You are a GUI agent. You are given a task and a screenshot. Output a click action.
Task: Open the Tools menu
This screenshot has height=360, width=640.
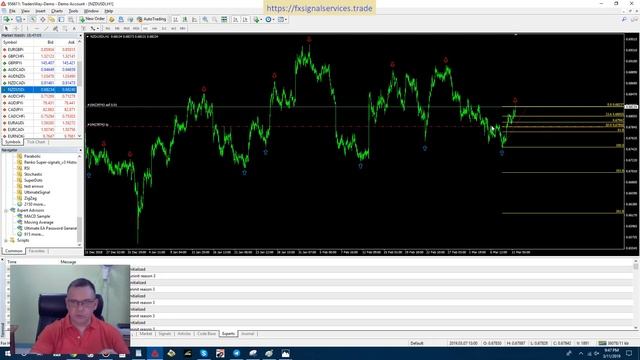pyautogui.click(x=73, y=11)
